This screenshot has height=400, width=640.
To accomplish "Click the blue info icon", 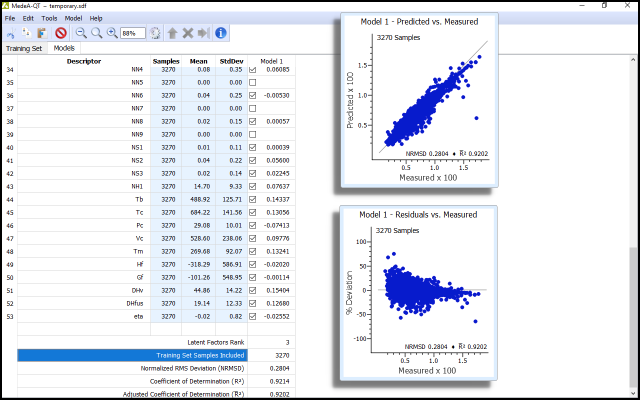I will tap(221, 33).
